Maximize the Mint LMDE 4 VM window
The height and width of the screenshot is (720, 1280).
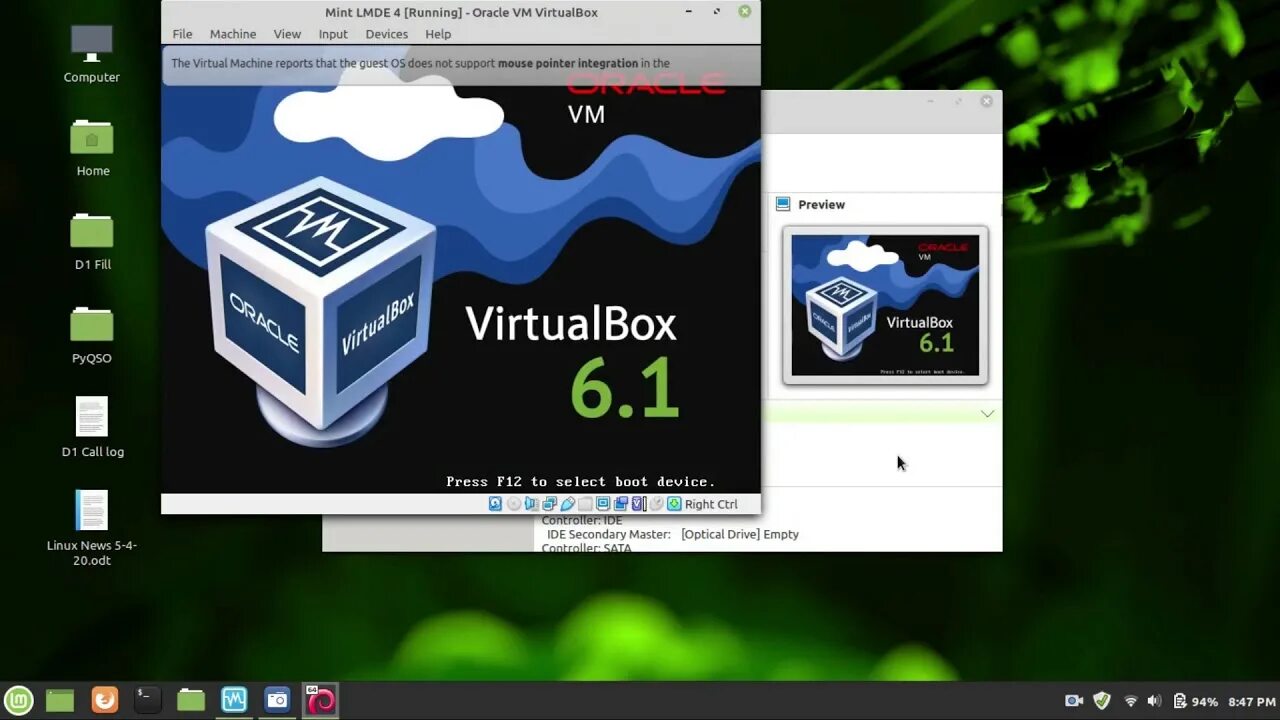717,12
